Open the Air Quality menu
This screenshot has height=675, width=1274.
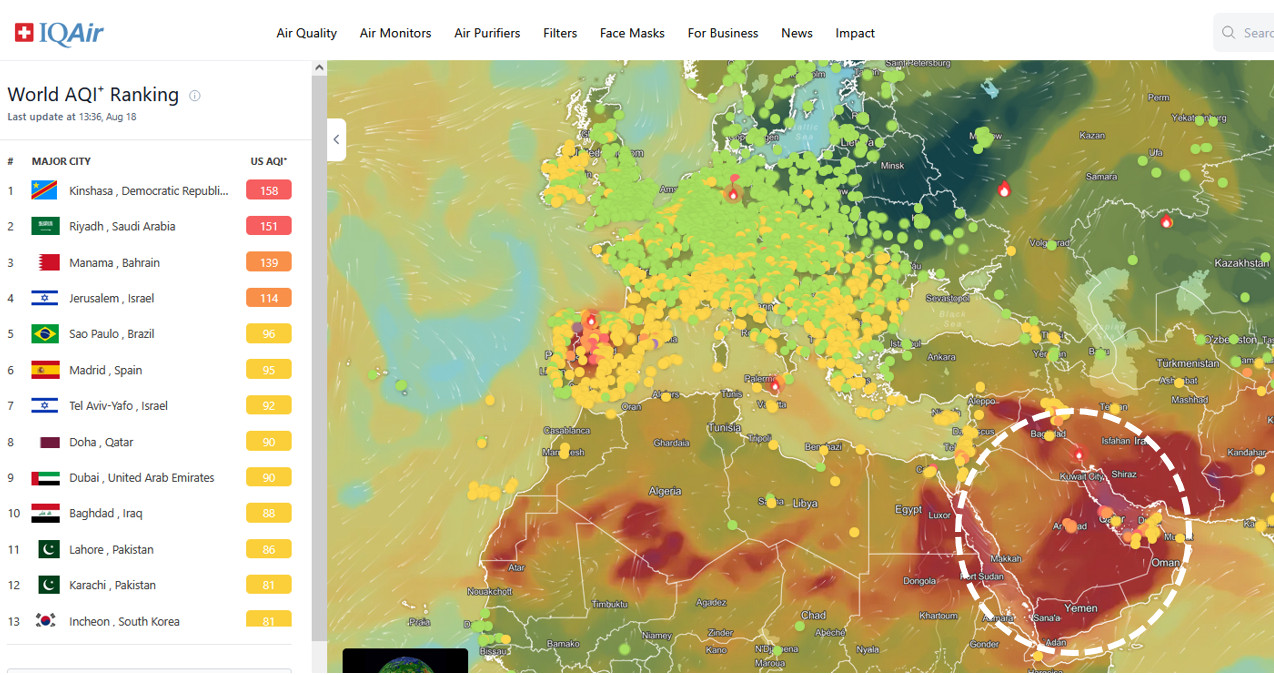click(x=306, y=33)
